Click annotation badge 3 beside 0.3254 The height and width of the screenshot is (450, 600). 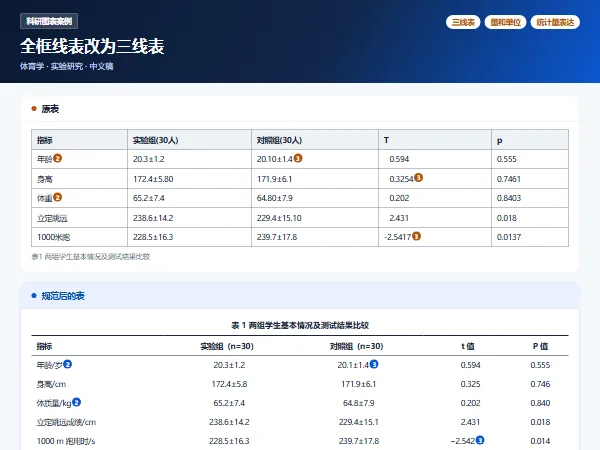tap(418, 178)
